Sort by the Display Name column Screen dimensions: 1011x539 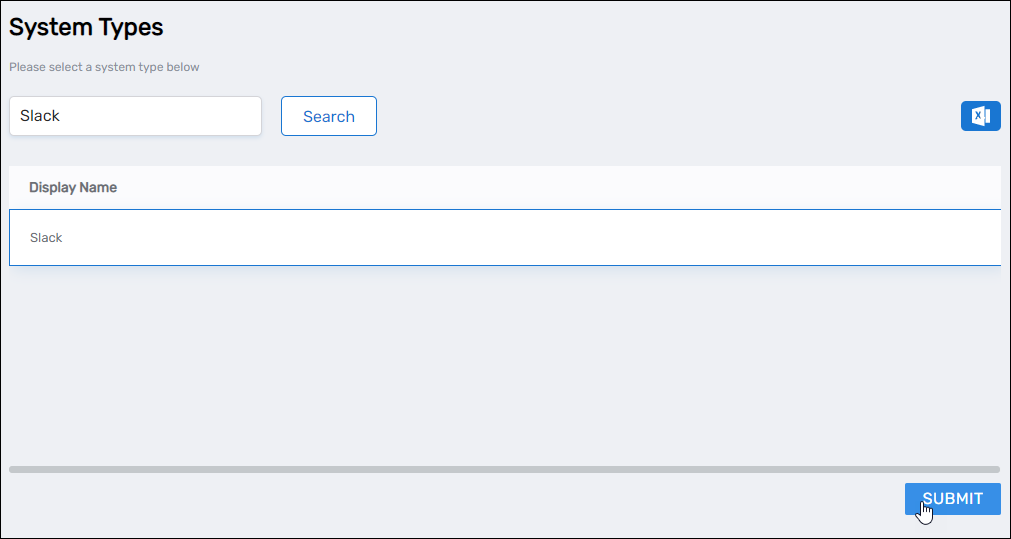tap(73, 187)
